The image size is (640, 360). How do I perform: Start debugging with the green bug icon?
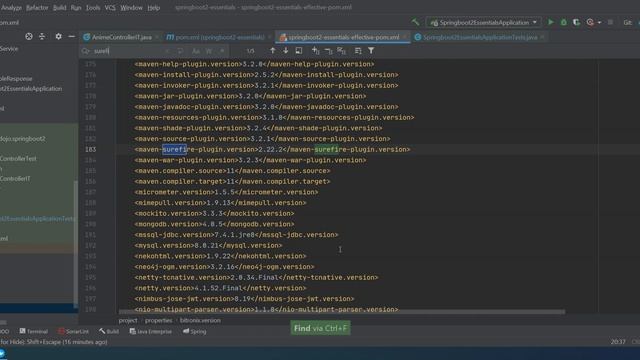tap(564, 22)
